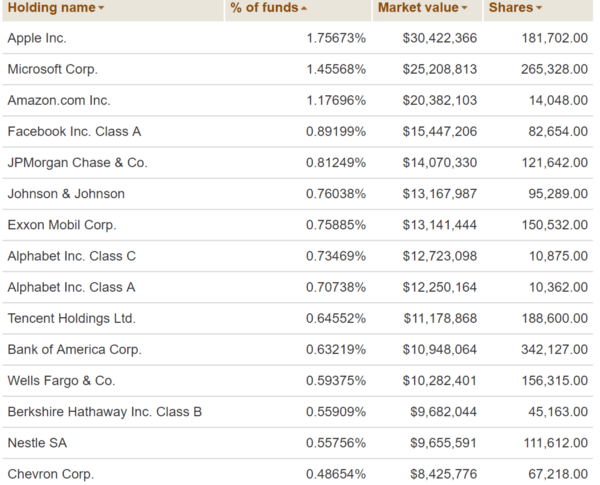This screenshot has width=600, height=485.
Task: Select the 0.75885% fund percentage cell
Action: click(336, 225)
